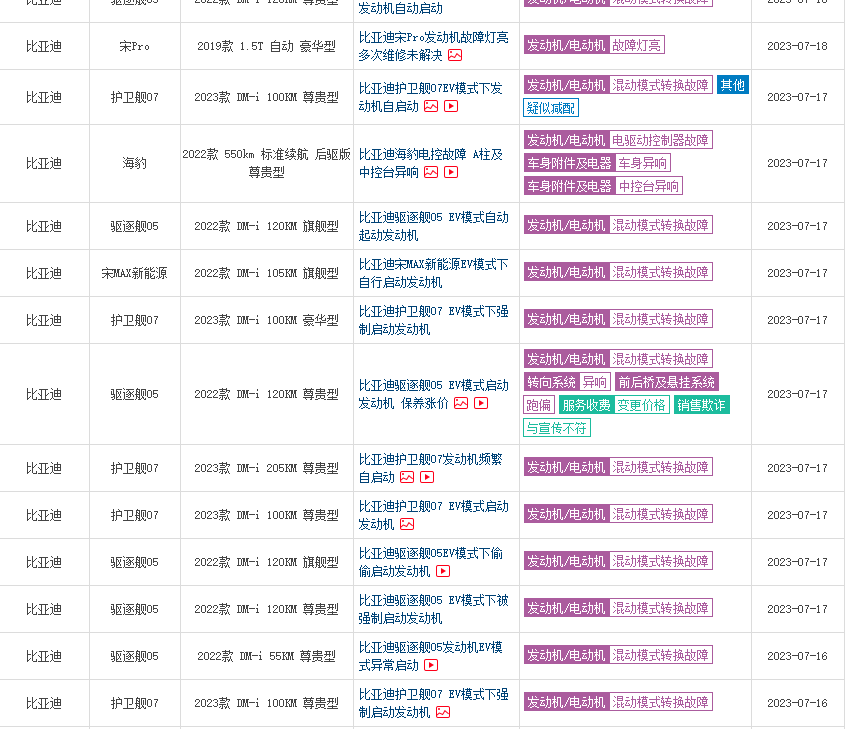Click the blue 其他 tag
This screenshot has height=729, width=845.
[732, 85]
